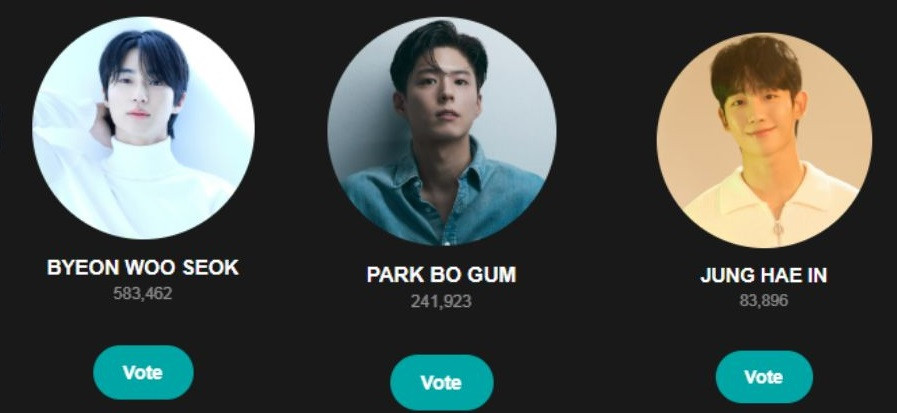The width and height of the screenshot is (897, 413).
Task: Click the PARK BO GUM name label
Action: coord(441,275)
